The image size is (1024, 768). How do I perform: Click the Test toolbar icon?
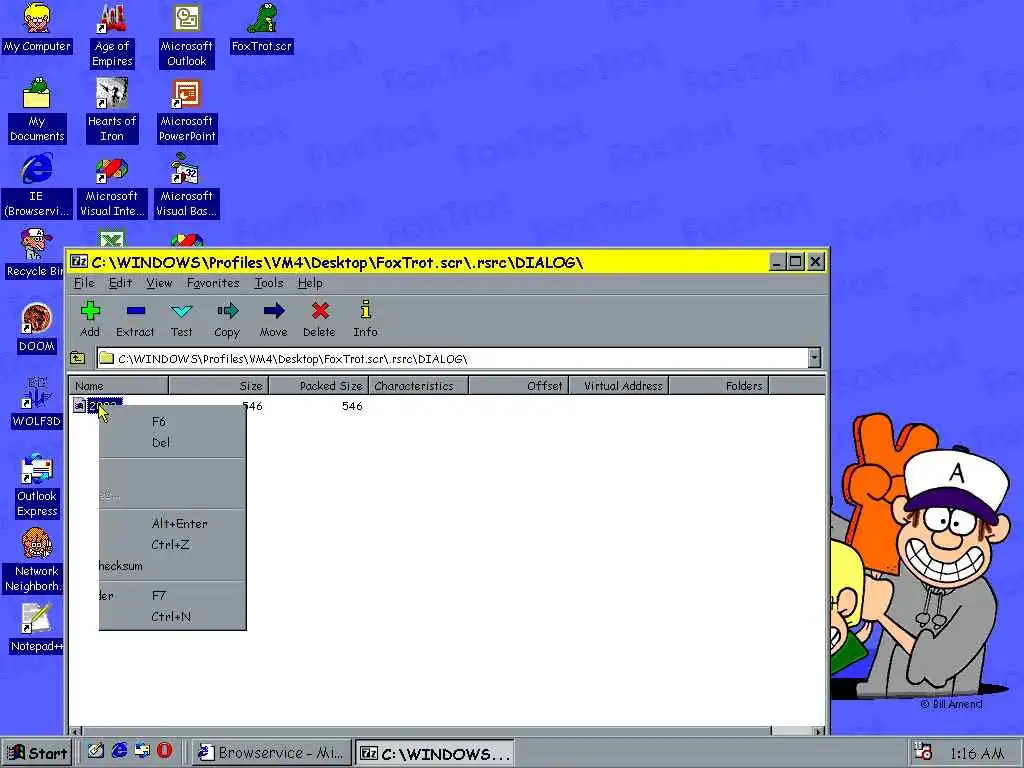click(x=182, y=311)
